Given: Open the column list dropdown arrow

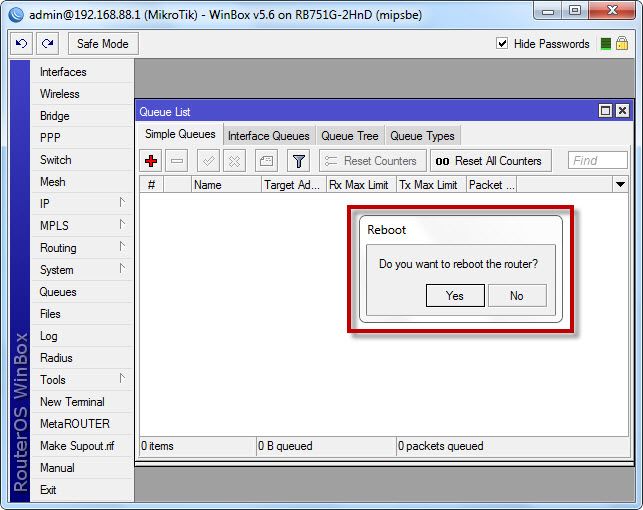Looking at the screenshot, I should [x=620, y=185].
